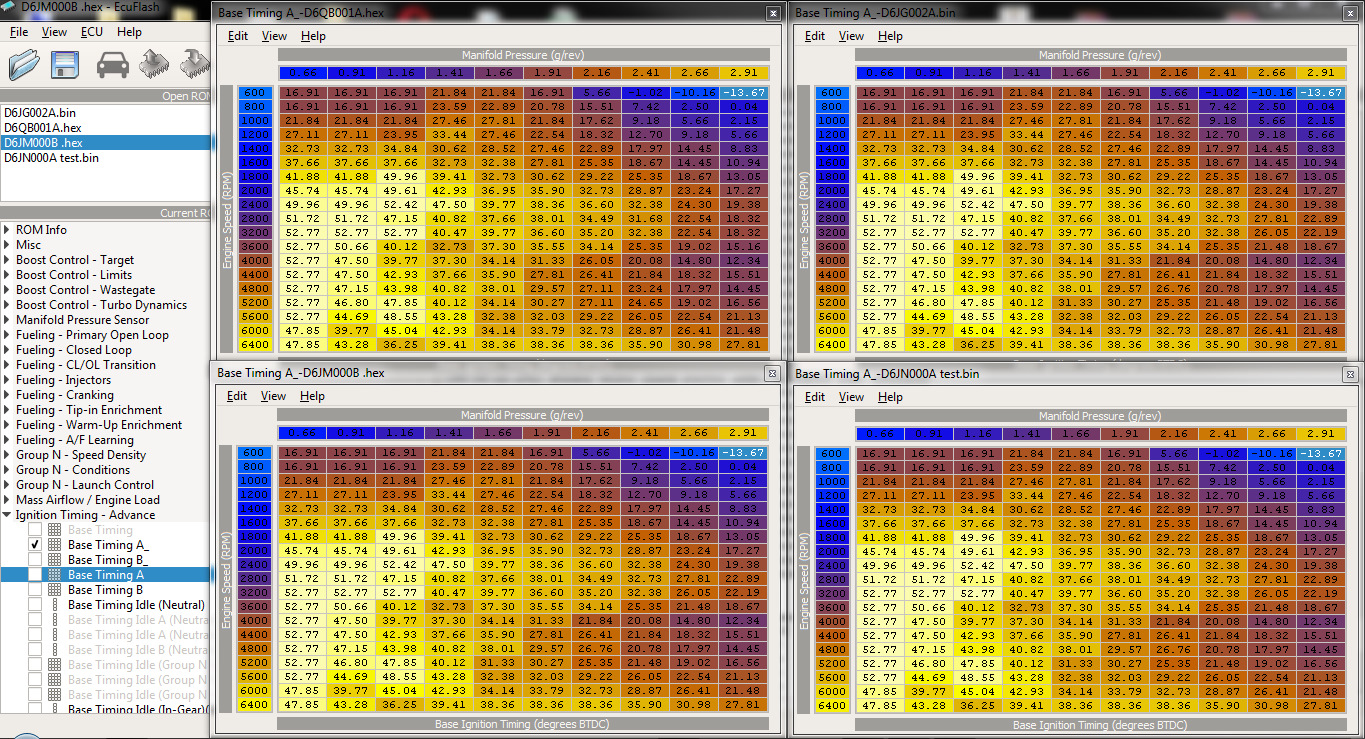Tick the Base Timing Idle B (Neutra checkbox

(x=35, y=650)
